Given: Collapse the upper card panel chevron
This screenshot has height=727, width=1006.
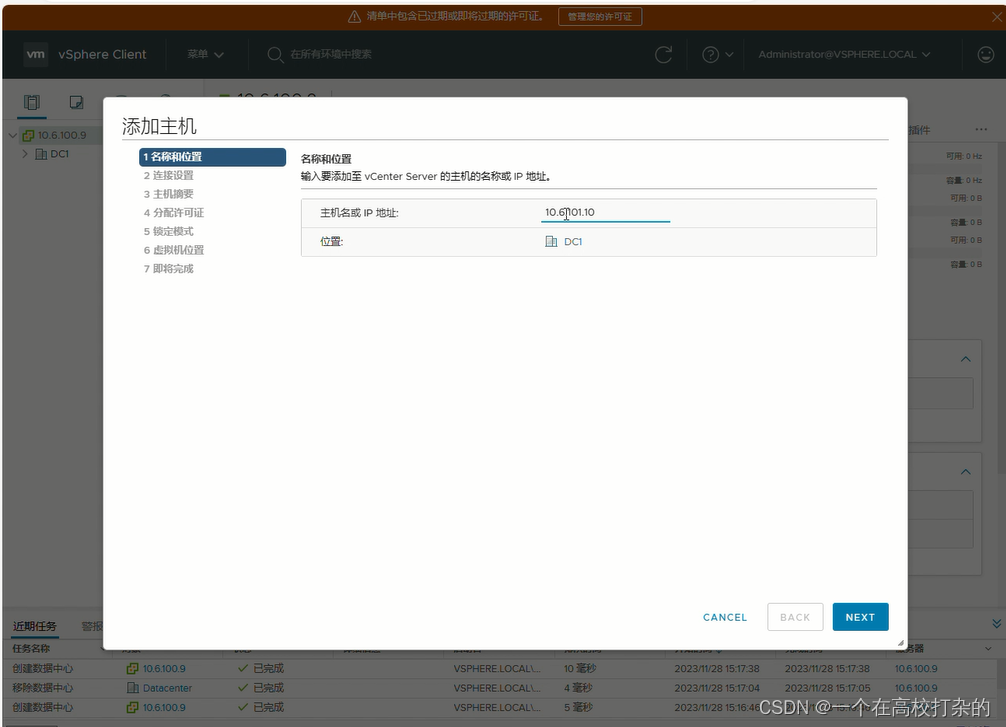Looking at the screenshot, I should pos(966,359).
